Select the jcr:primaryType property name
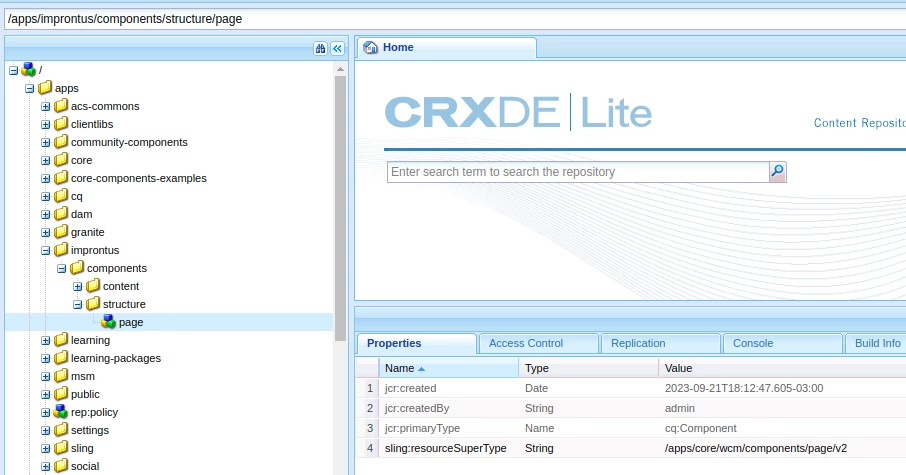 pyautogui.click(x=422, y=428)
